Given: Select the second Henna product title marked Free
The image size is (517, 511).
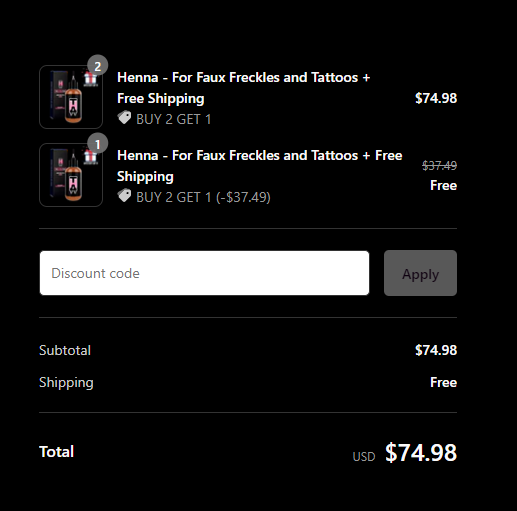Looking at the screenshot, I should click(260, 166).
